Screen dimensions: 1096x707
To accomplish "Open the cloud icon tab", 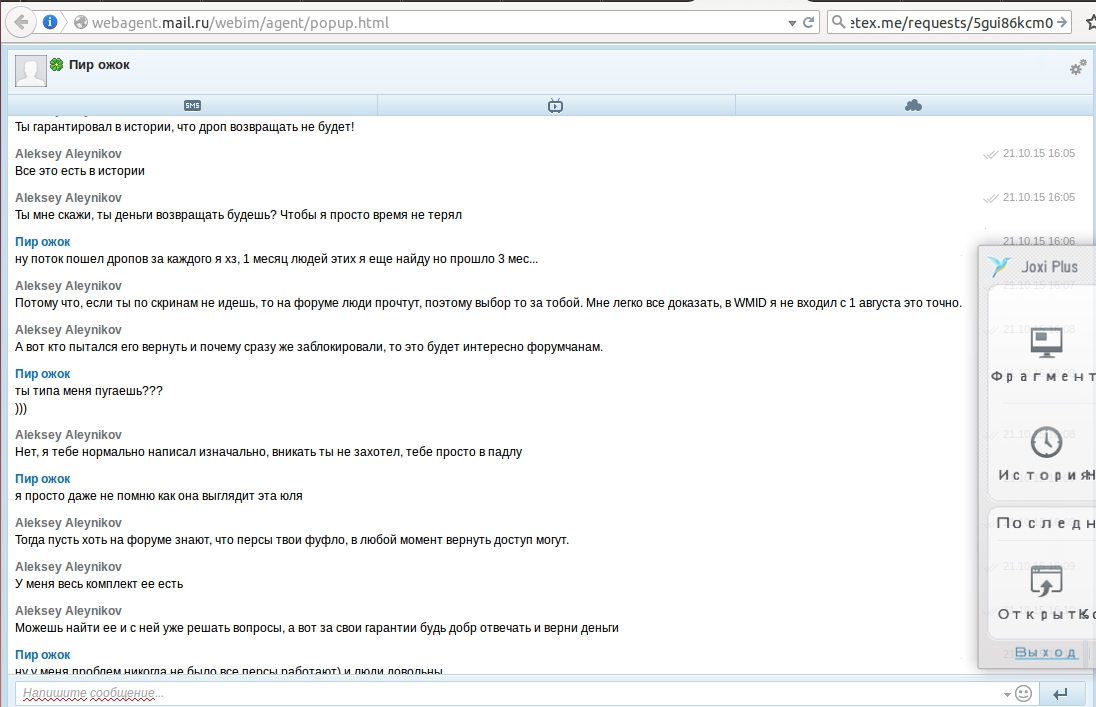I will (913, 106).
